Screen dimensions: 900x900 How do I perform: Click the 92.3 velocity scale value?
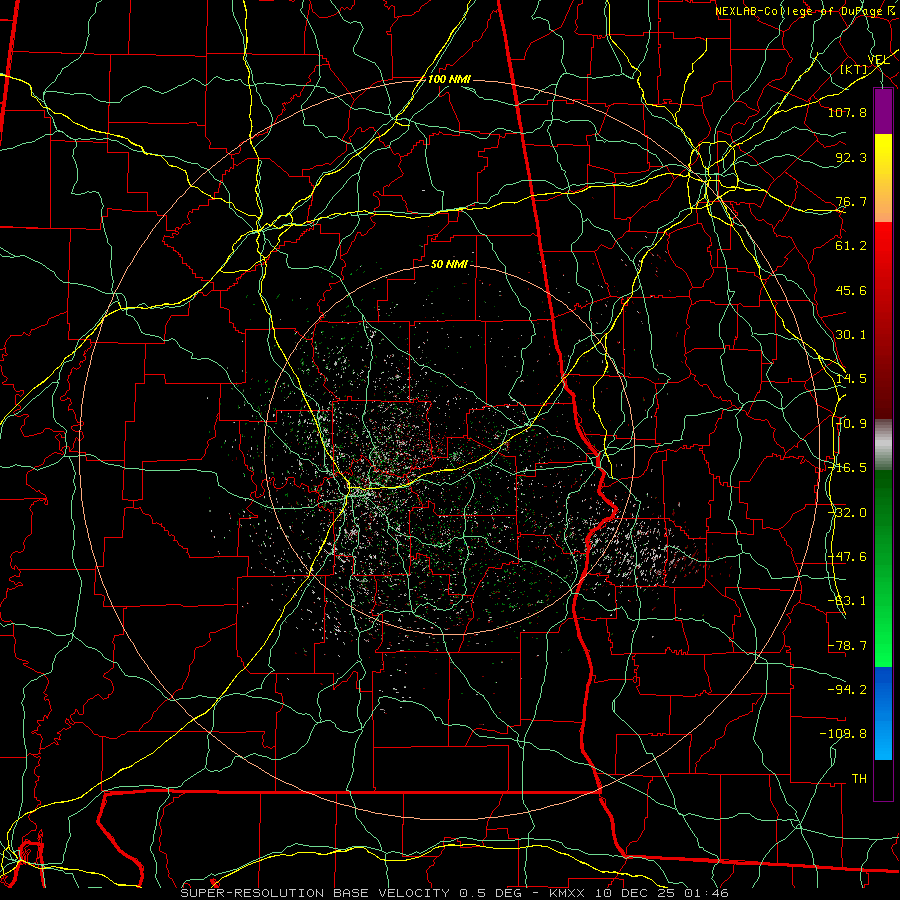(x=851, y=157)
